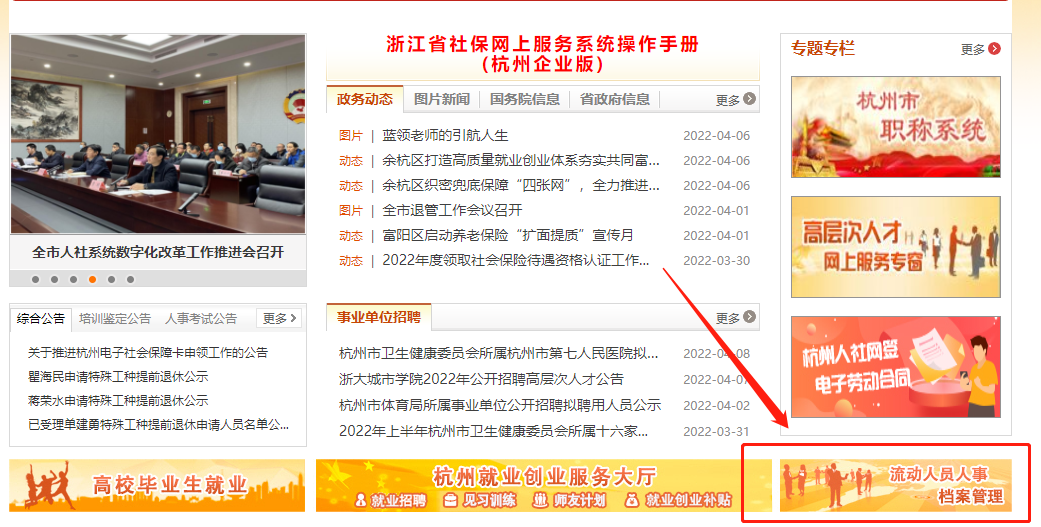Image resolution: width=1041 pixels, height=527 pixels.
Task: Open 流动人员人事档案管理 banner
Action: click(896, 485)
